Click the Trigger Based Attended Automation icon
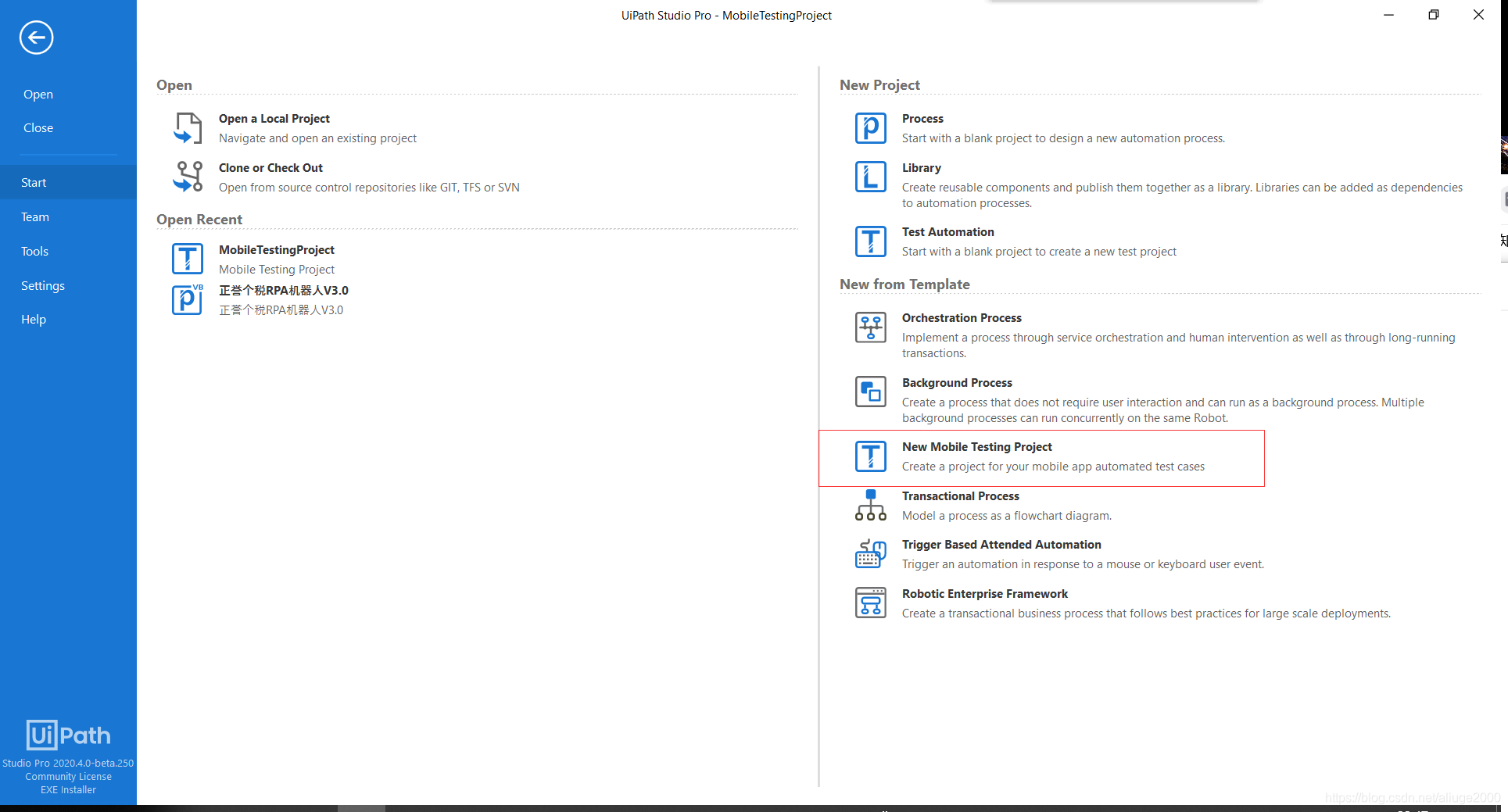 (870, 554)
